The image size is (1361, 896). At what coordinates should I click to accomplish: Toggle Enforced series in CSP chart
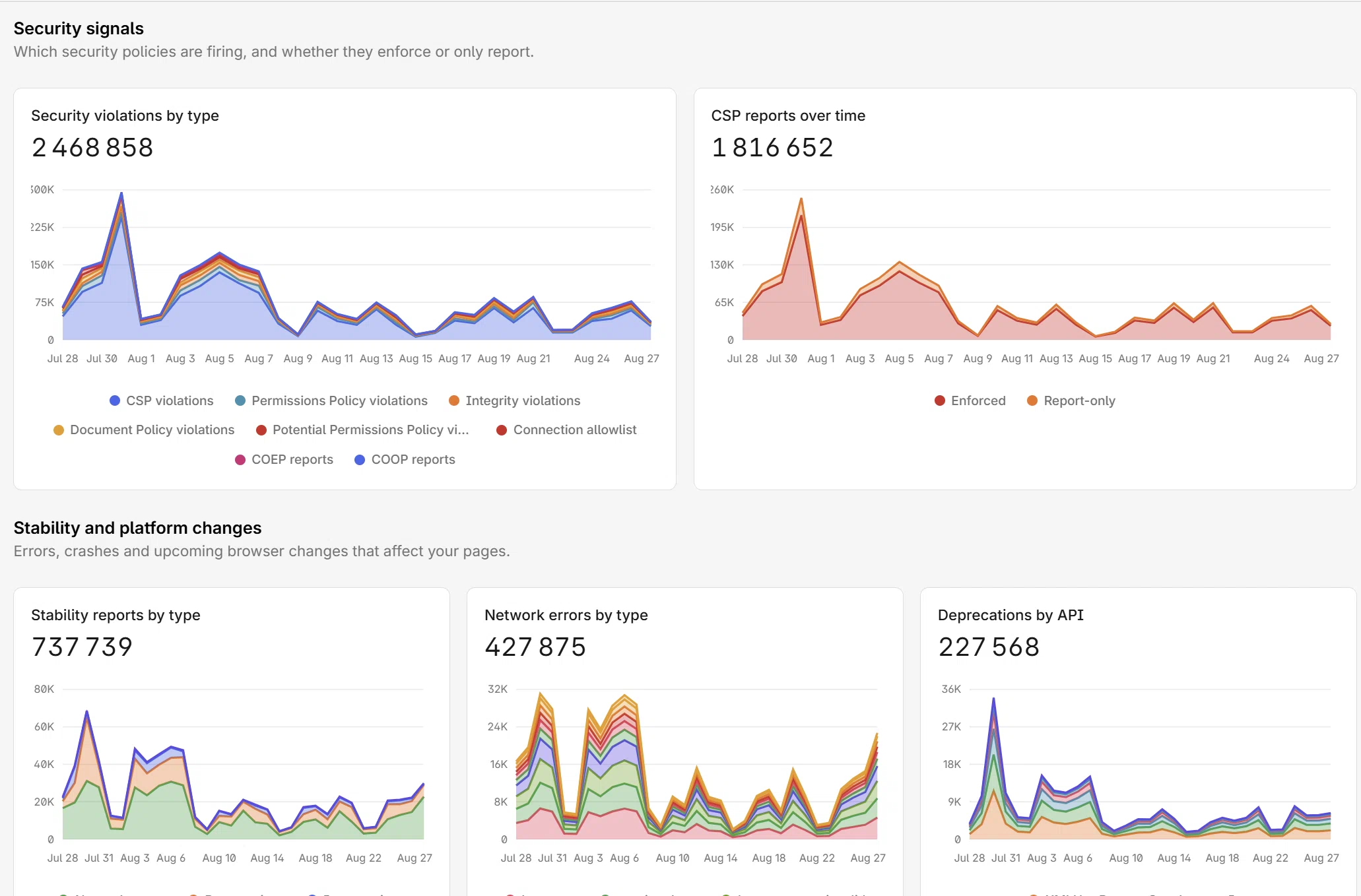[970, 400]
